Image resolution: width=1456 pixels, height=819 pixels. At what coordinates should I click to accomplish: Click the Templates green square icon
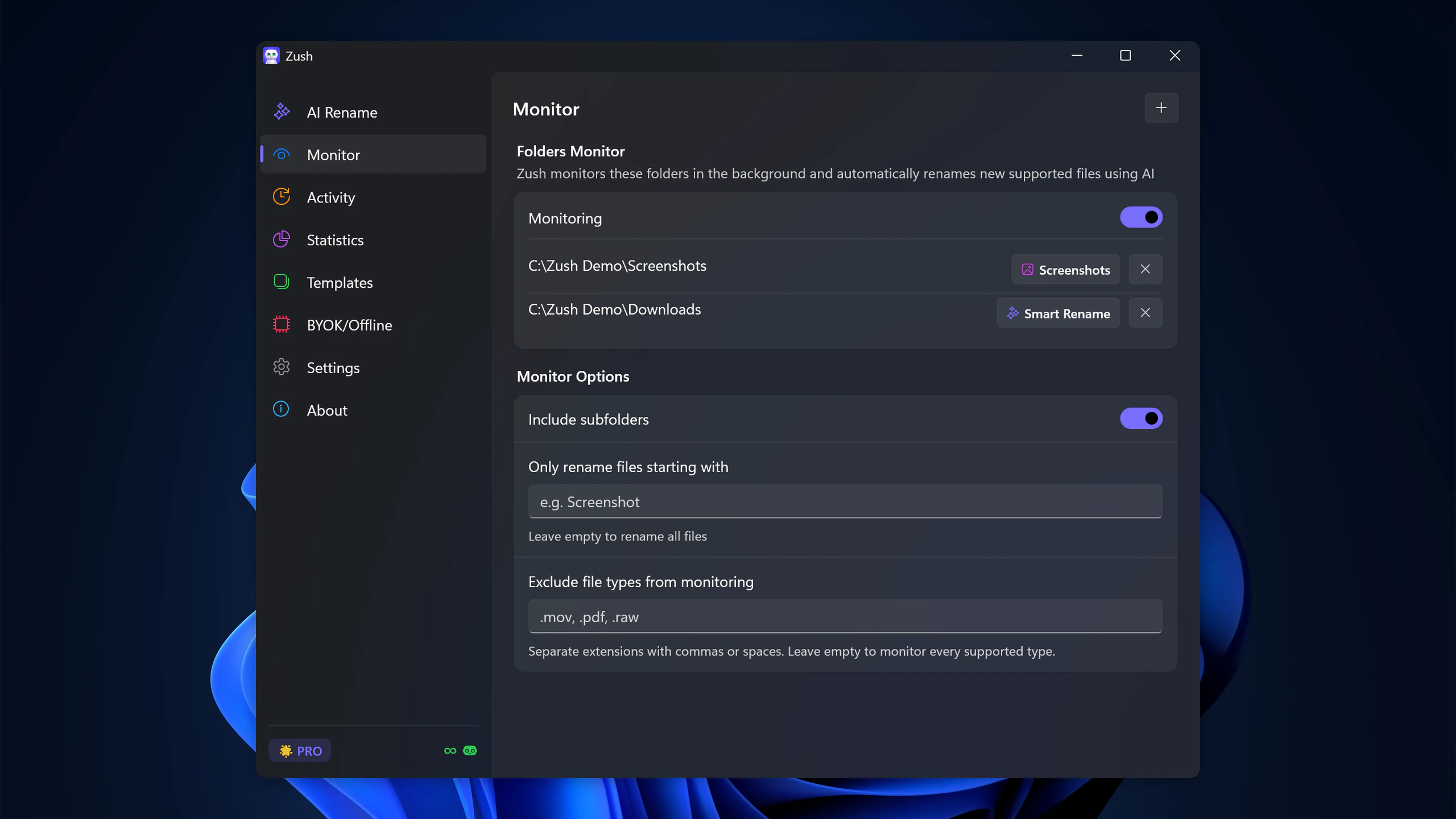pos(282,282)
